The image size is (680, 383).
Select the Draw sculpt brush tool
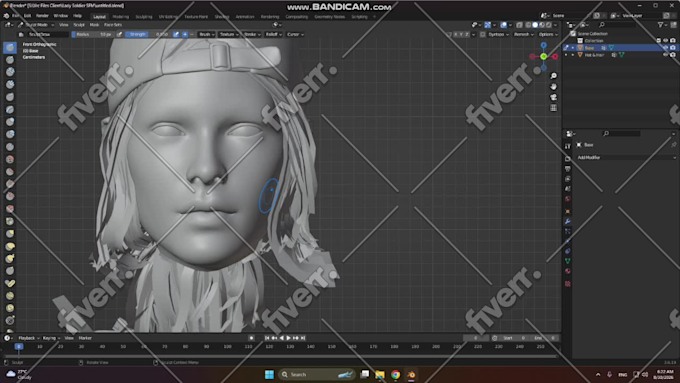click(x=10, y=47)
